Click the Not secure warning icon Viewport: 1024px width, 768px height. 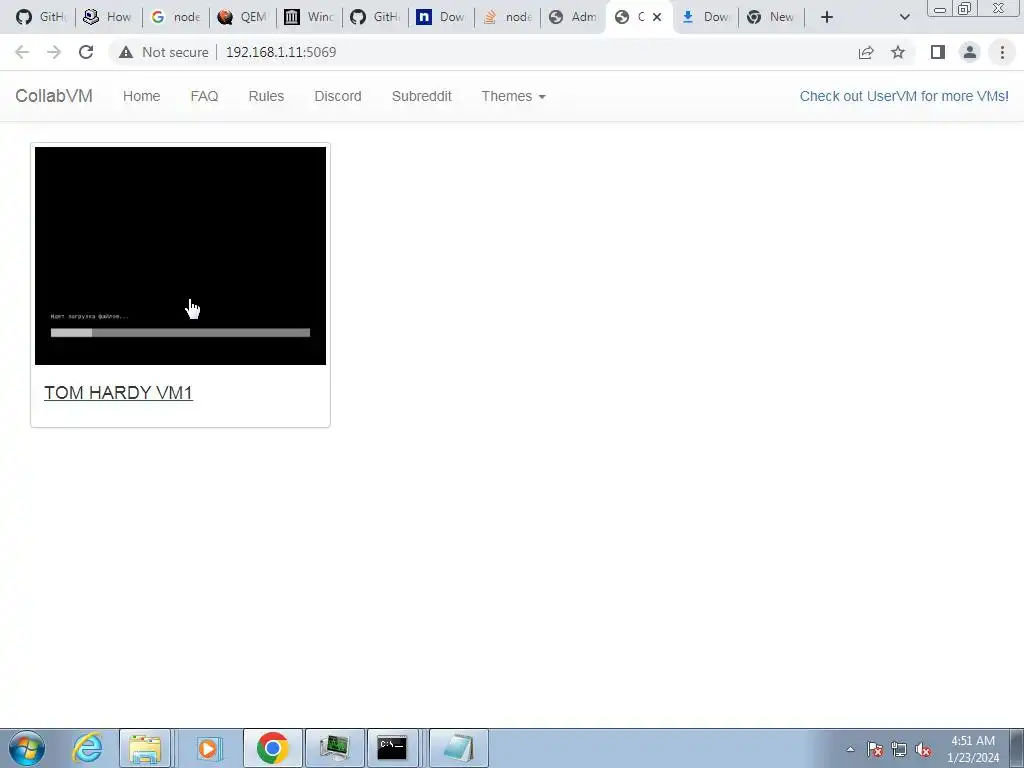click(126, 52)
